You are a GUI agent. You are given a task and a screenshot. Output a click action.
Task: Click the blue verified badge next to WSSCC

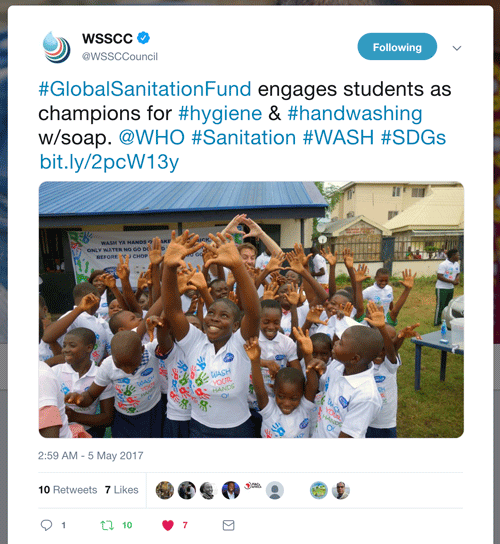coord(143,38)
